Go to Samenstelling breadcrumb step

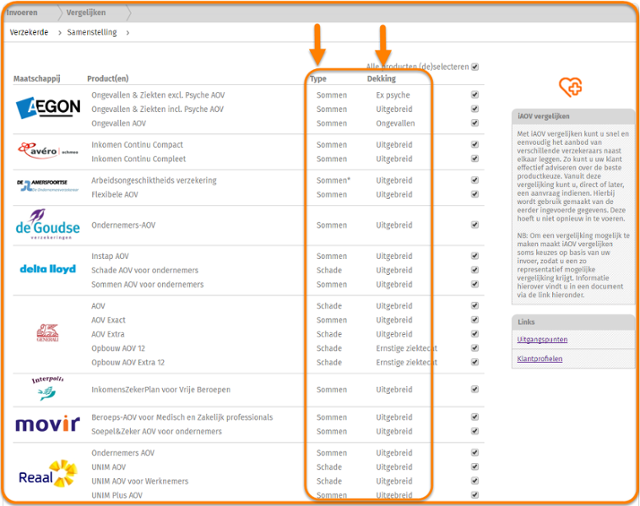[x=92, y=32]
